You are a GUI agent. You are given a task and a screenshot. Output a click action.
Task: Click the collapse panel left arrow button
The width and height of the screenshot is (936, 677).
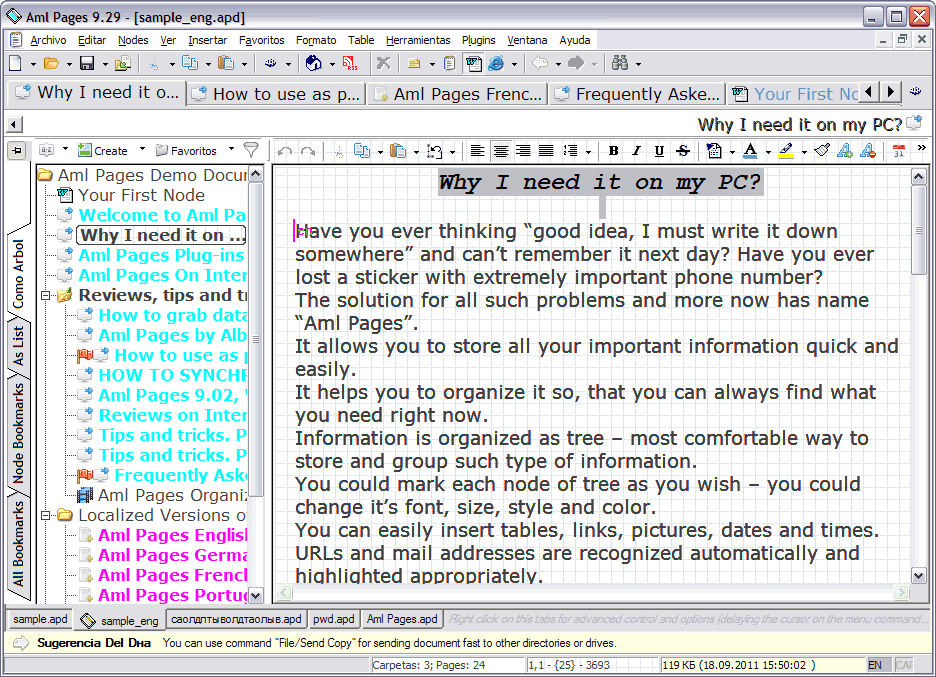pyautogui.click(x=14, y=125)
